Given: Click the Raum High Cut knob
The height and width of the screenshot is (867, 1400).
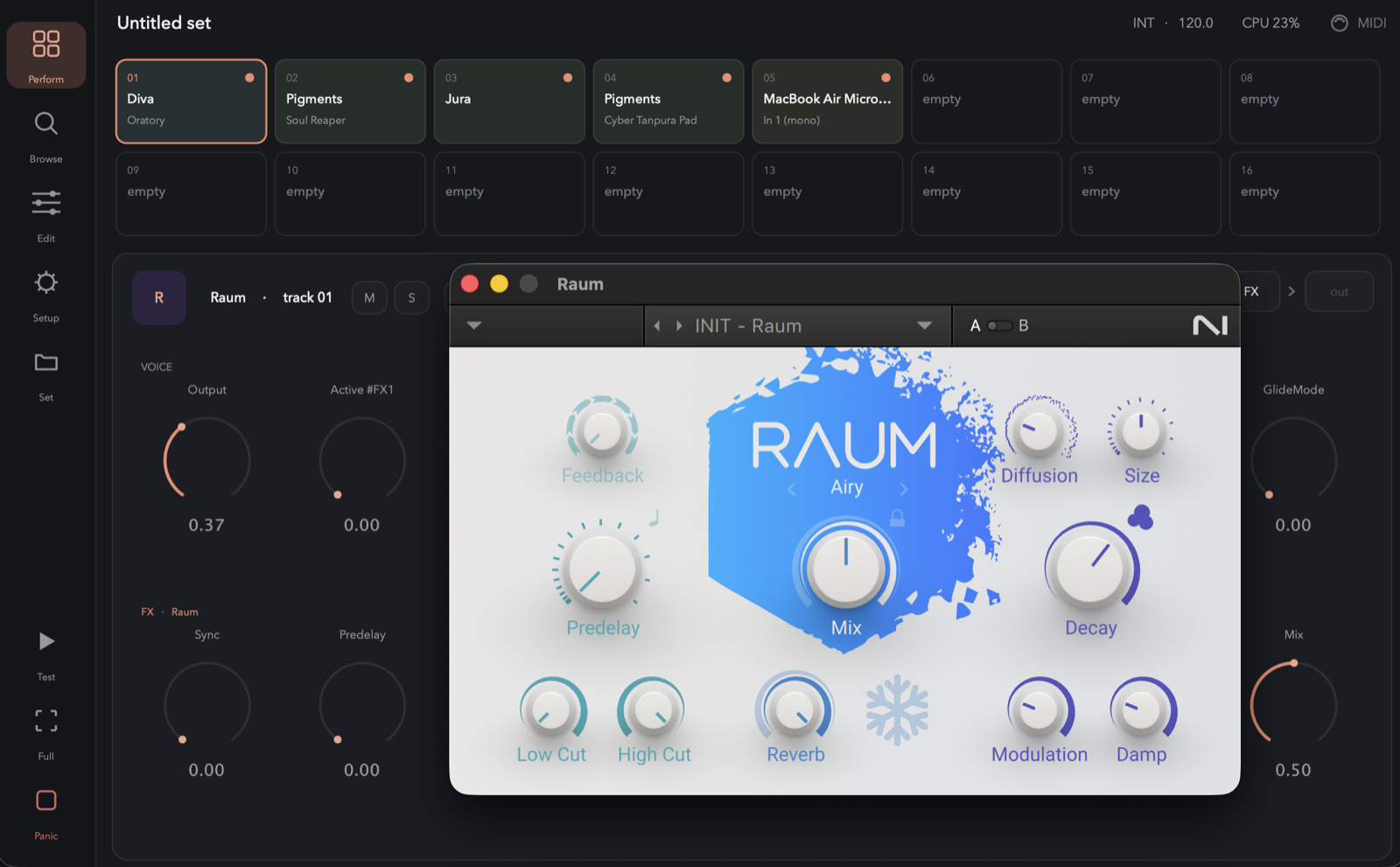Looking at the screenshot, I should pyautogui.click(x=653, y=710).
